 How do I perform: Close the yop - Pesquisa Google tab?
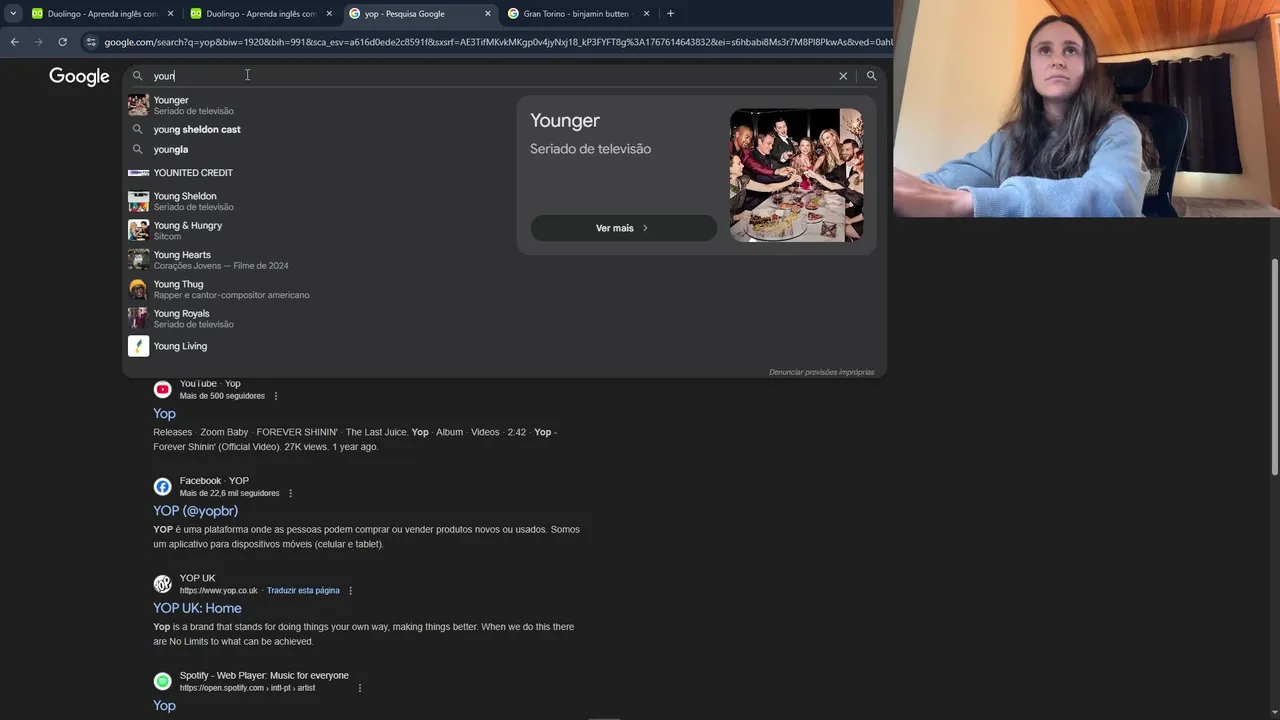pos(488,14)
